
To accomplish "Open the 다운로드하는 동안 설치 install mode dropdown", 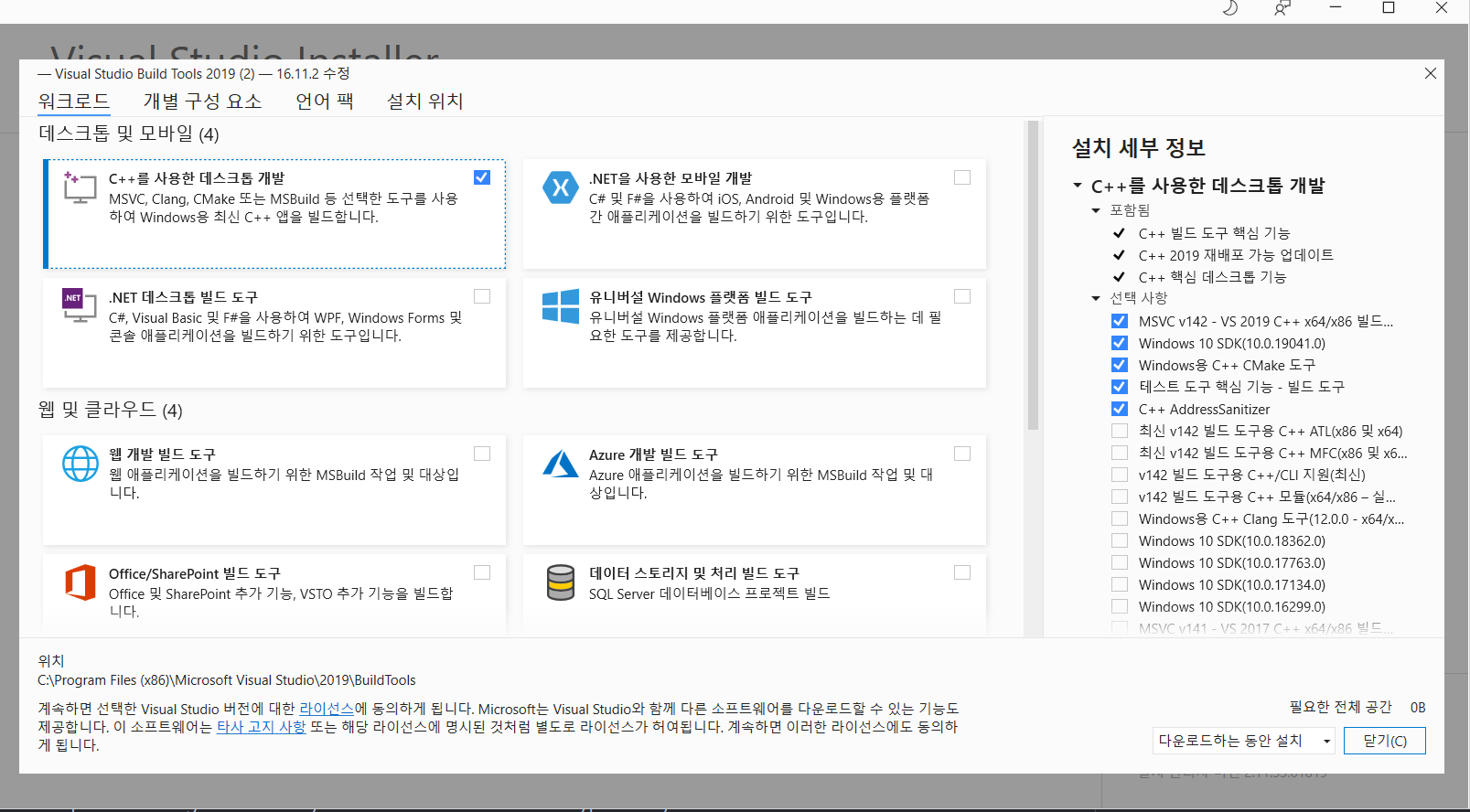I will click(x=1244, y=741).
